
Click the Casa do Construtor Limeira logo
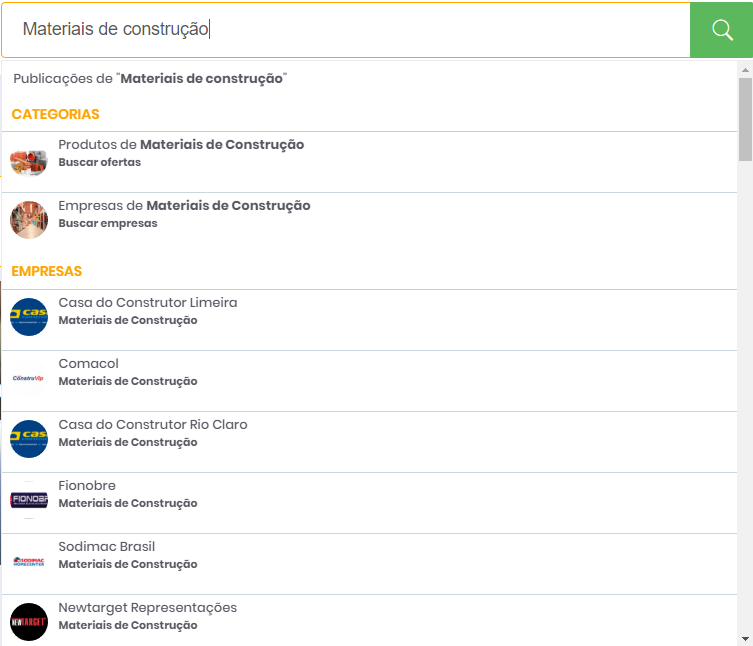coord(29,317)
